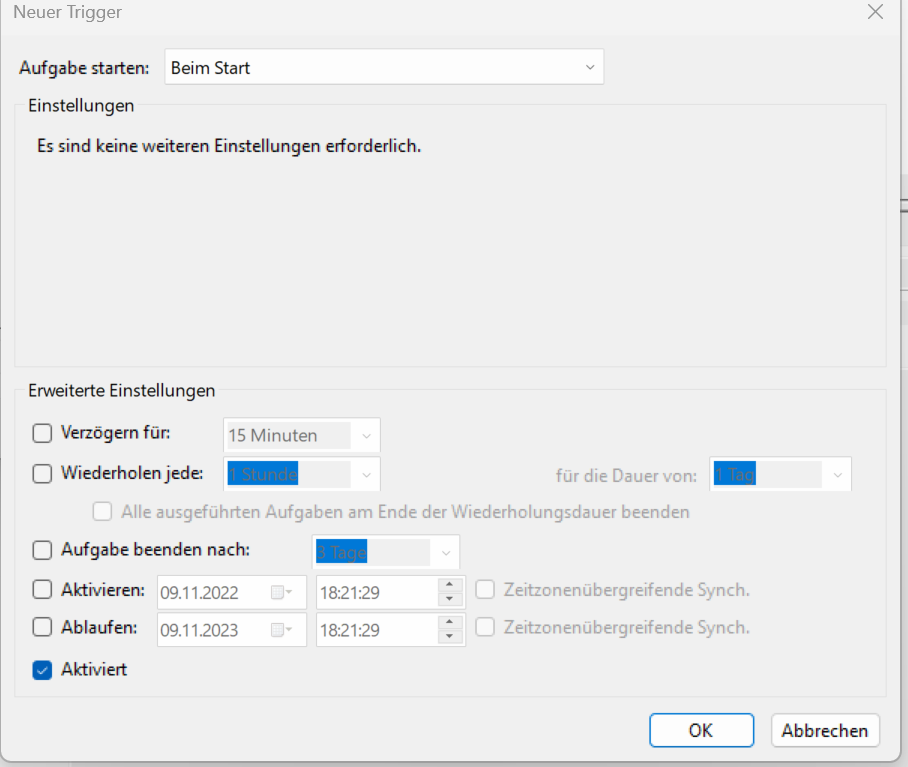Check Zeitzonenübergreifende Synch. for Ablaufen
This screenshot has height=767, width=908.
click(x=485, y=627)
